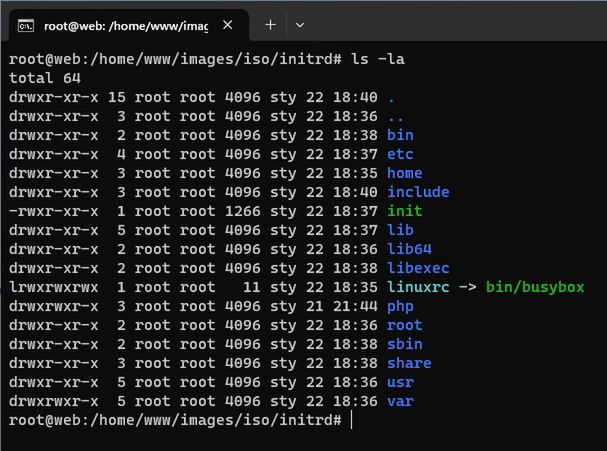The width and height of the screenshot is (607, 451).
Task: Click the 'ls -la' command text
Action: (x=380, y=59)
